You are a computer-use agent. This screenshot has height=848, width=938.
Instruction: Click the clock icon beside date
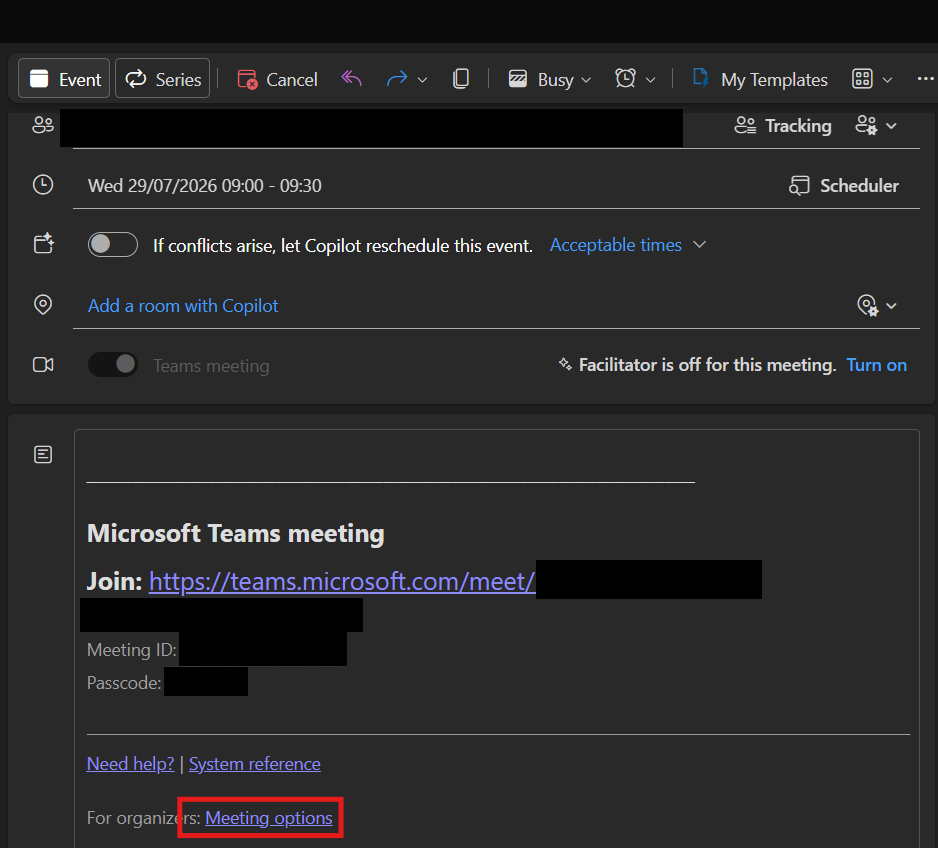(x=43, y=185)
